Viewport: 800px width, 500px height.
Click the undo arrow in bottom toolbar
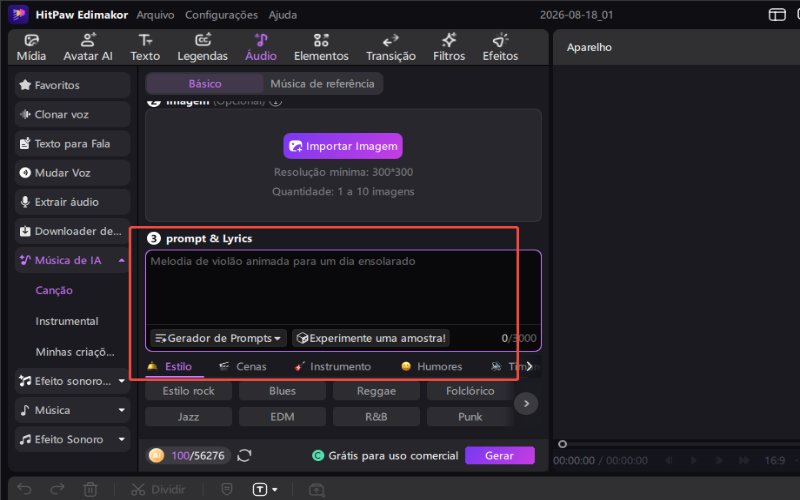[x=24, y=489]
